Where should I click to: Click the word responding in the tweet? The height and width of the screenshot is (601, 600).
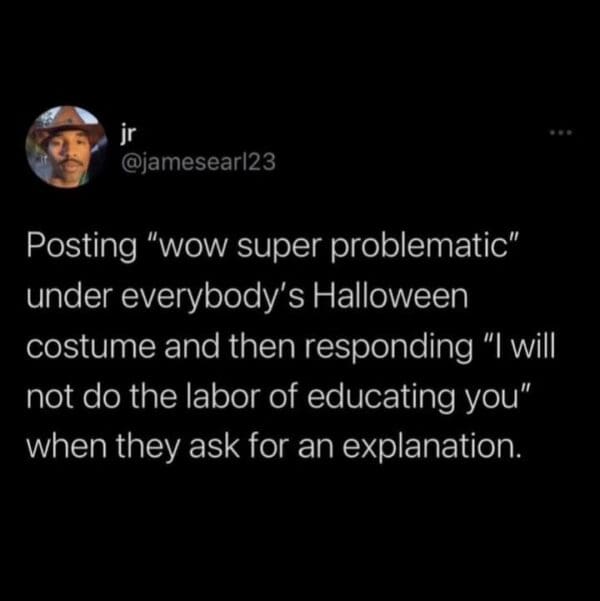[x=389, y=348]
